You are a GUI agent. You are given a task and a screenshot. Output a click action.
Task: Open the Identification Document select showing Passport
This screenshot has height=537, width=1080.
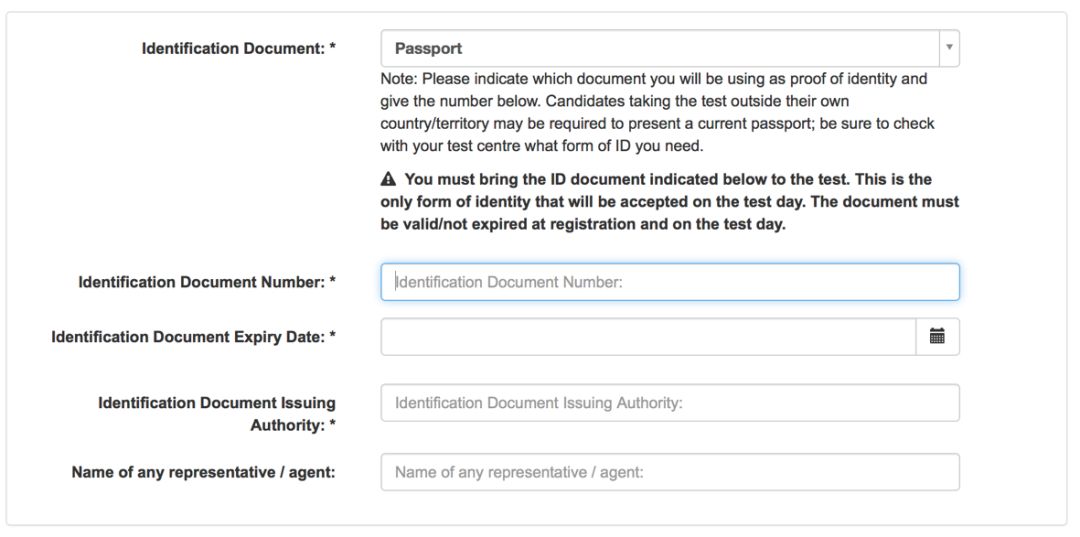coord(669,48)
